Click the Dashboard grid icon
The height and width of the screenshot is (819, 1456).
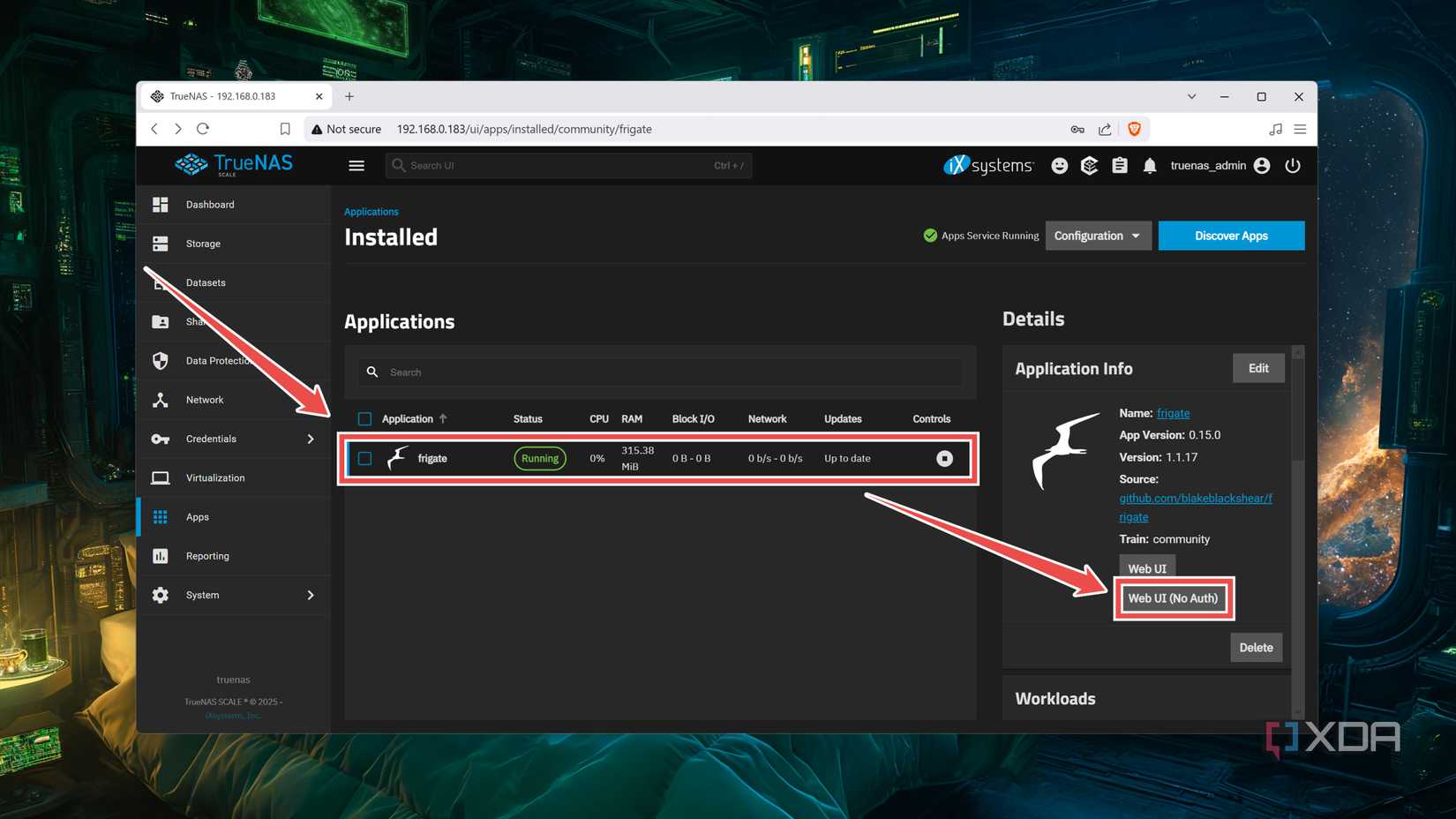coord(161,205)
